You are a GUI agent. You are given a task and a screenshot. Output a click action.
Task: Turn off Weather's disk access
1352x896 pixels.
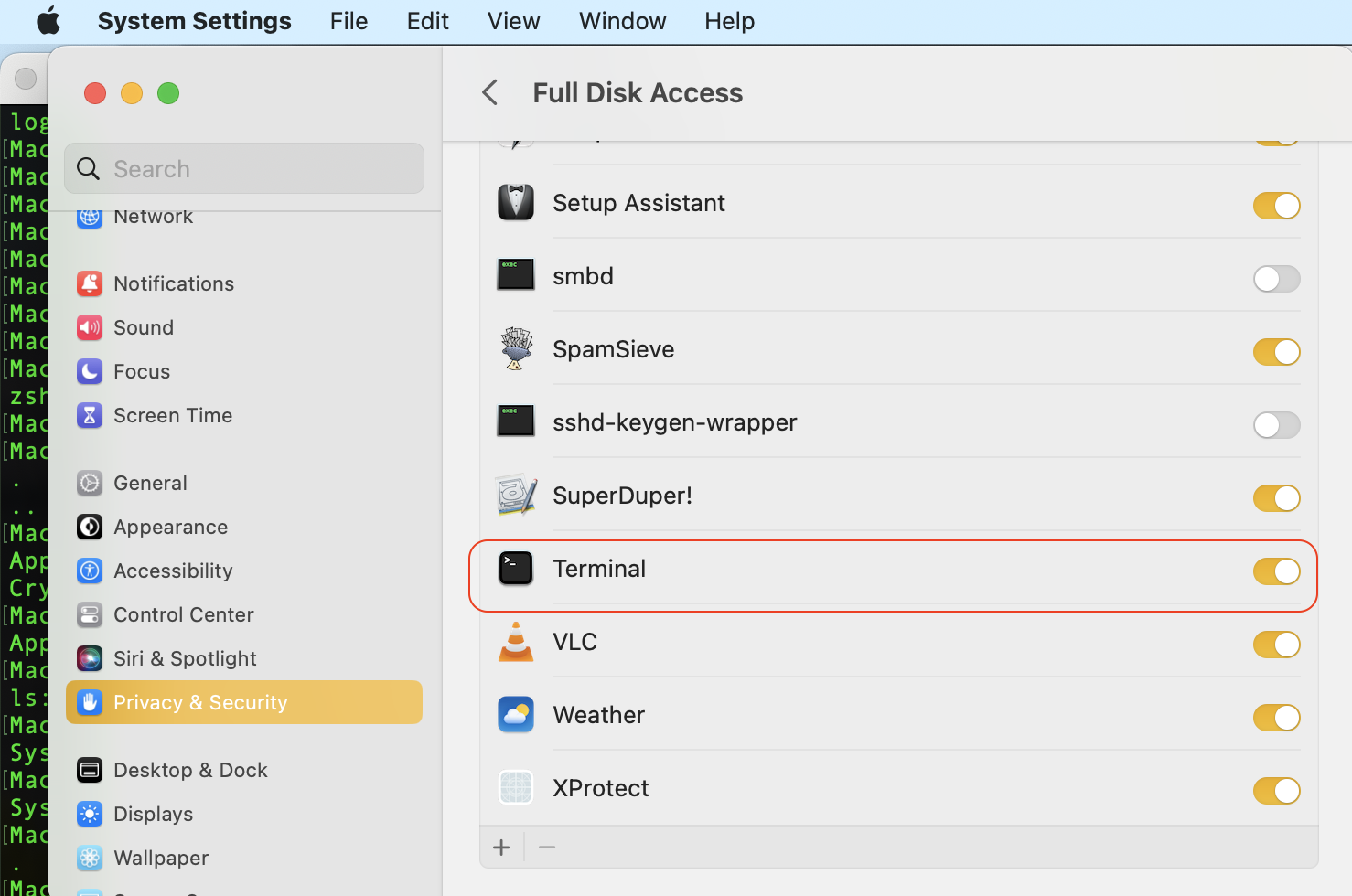tap(1277, 717)
